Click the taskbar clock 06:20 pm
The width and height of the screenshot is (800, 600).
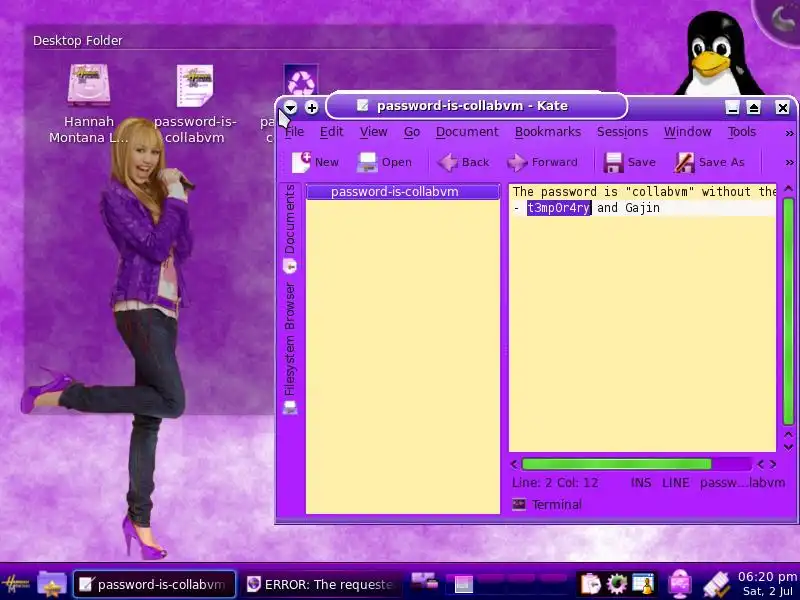click(x=767, y=577)
